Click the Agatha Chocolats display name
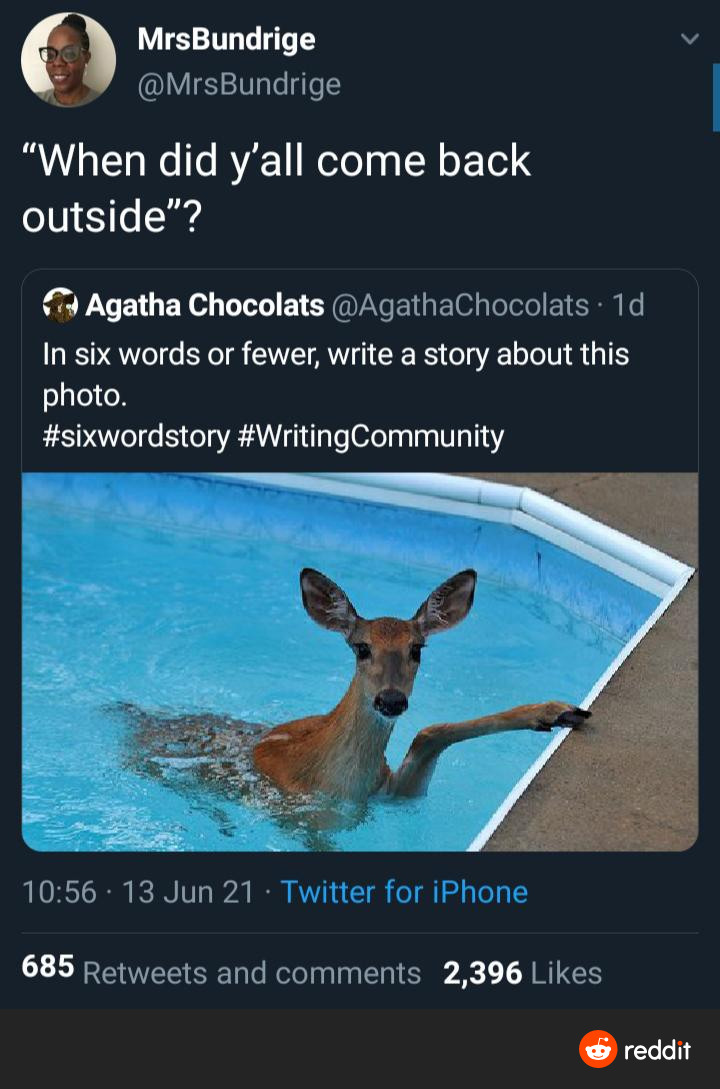 pos(205,305)
